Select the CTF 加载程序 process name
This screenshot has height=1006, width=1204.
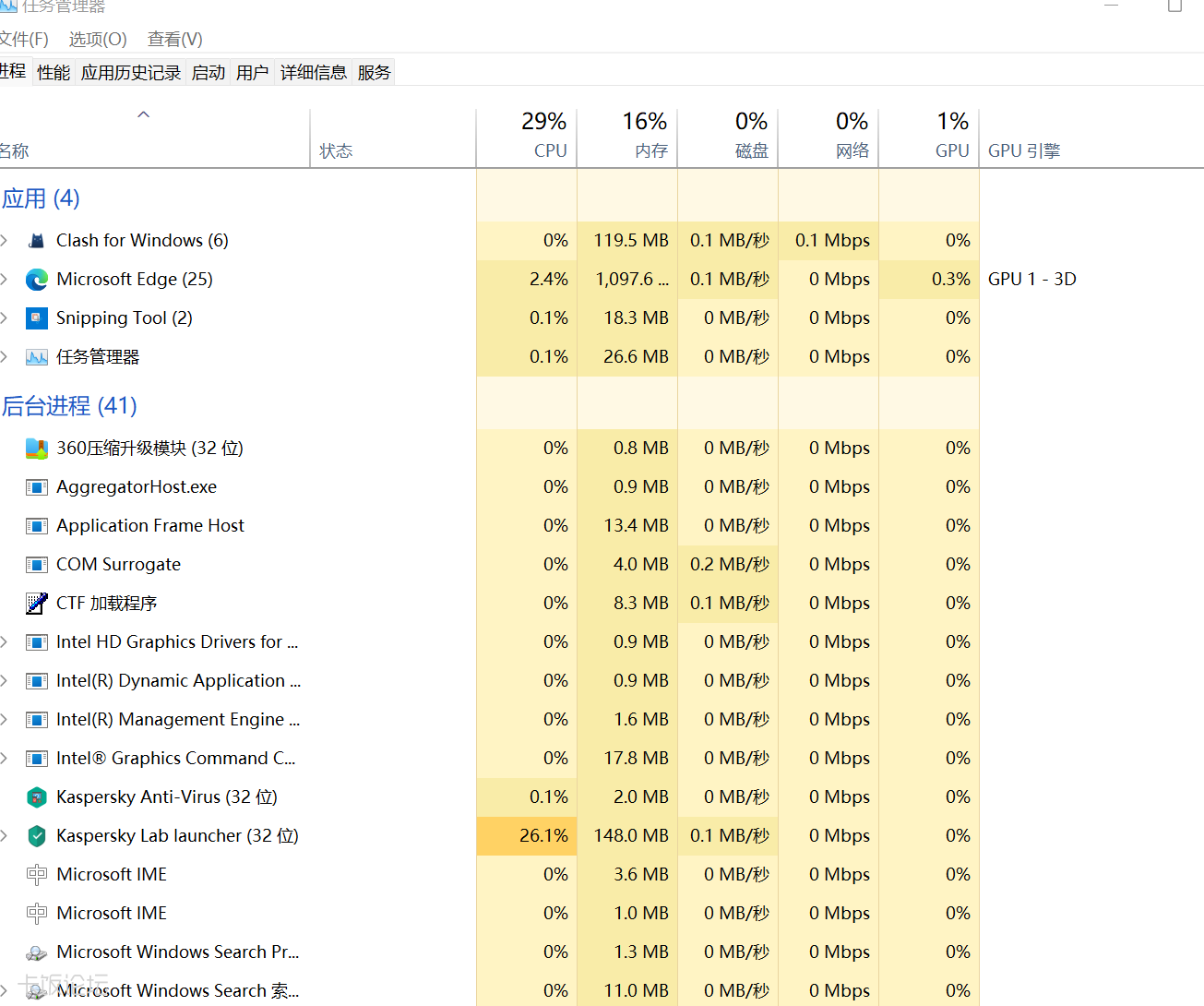[107, 604]
